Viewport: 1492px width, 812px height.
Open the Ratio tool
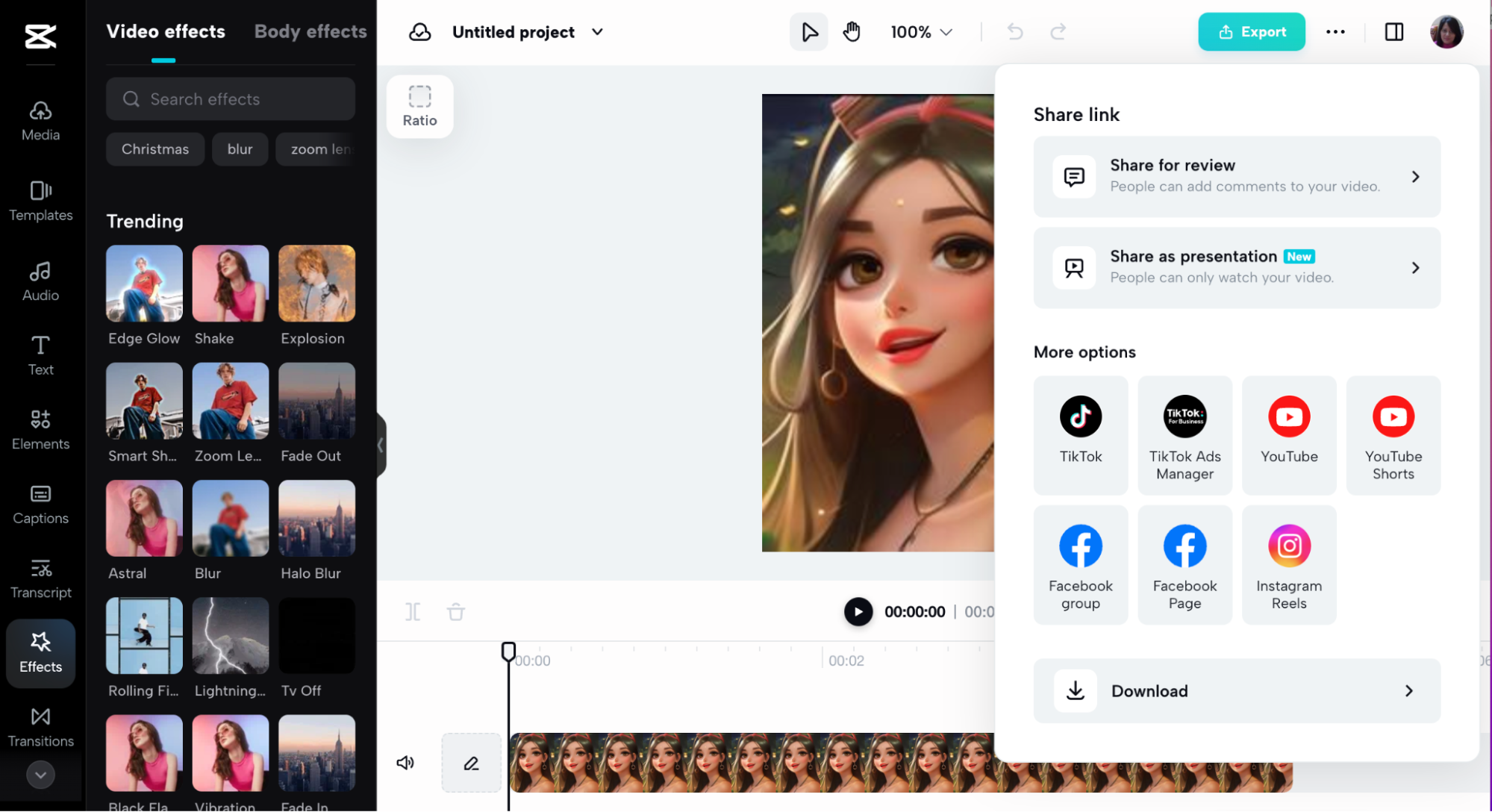point(419,106)
